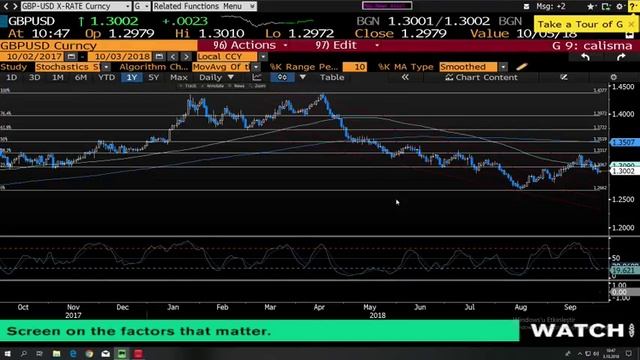Click the 1.3507 price label on axis
The image size is (640, 360).
coord(624,142)
